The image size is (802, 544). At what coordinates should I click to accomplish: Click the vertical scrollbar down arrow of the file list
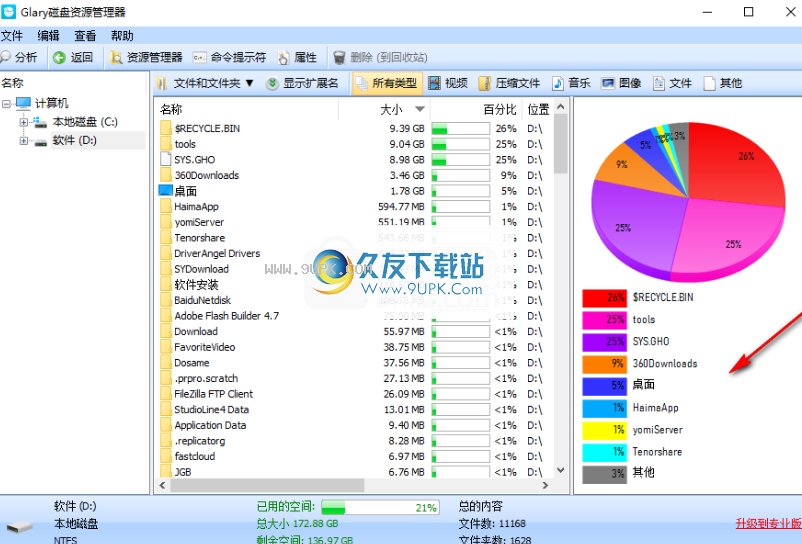pyautogui.click(x=561, y=470)
